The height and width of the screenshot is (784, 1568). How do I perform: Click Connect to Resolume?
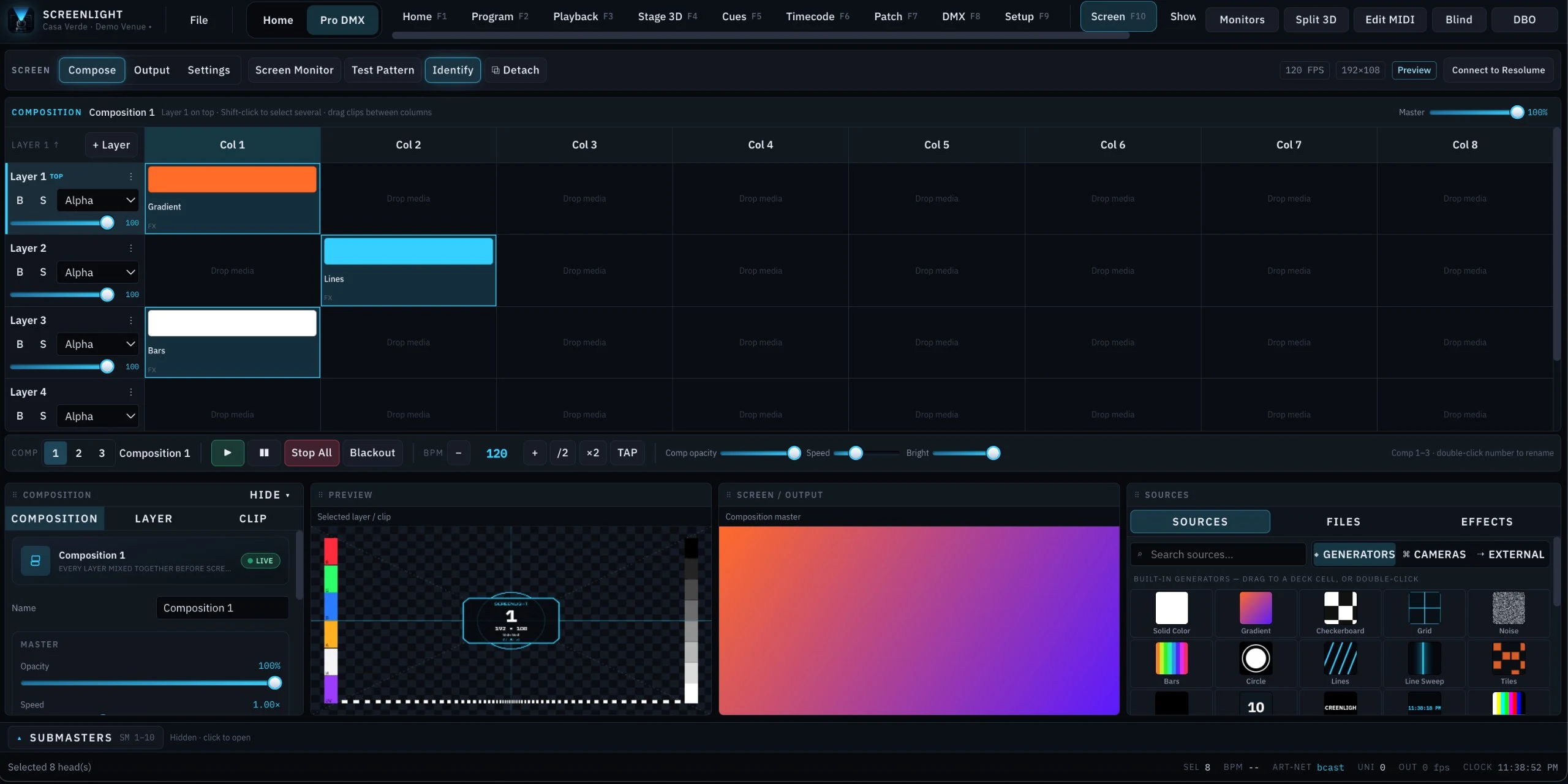click(1498, 70)
